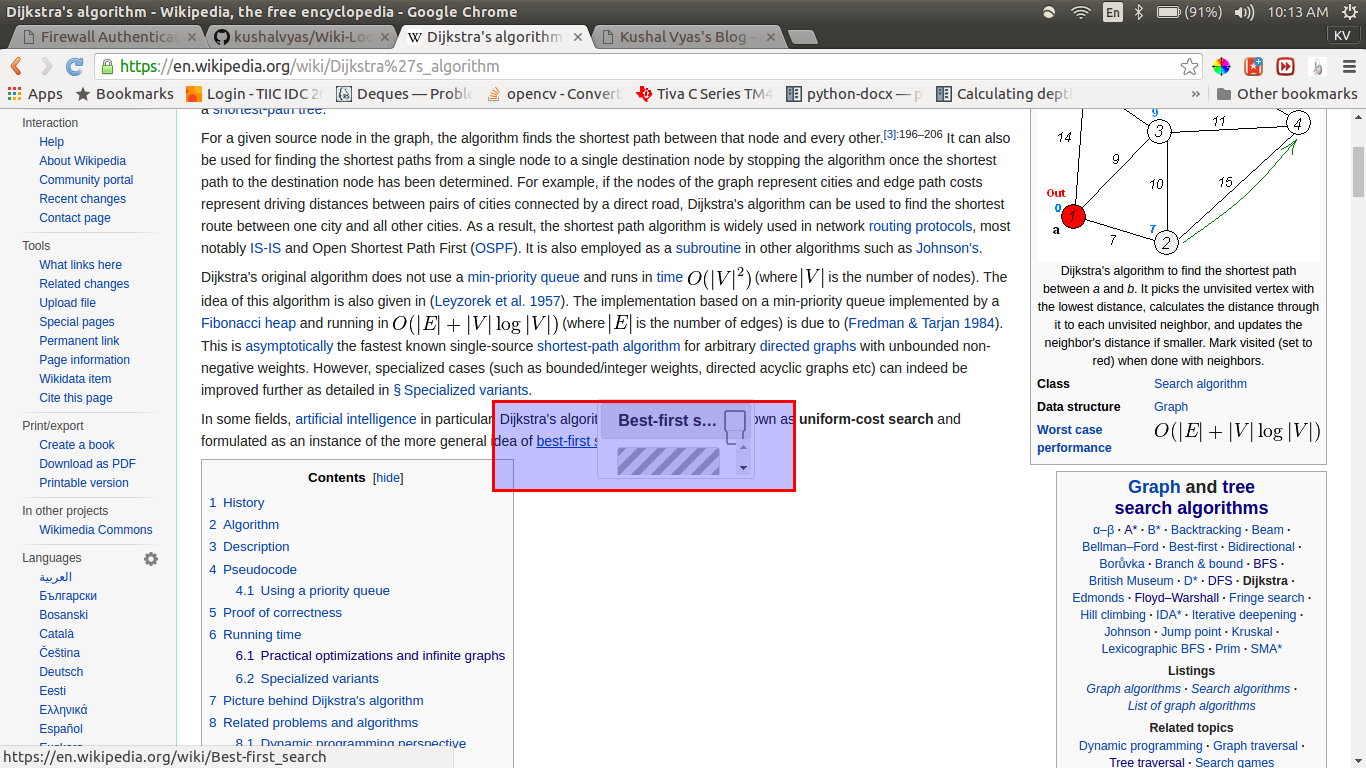Viewport: 1366px width, 768px height.
Task: Open the Wikimedia Commons link
Action: click(96, 530)
